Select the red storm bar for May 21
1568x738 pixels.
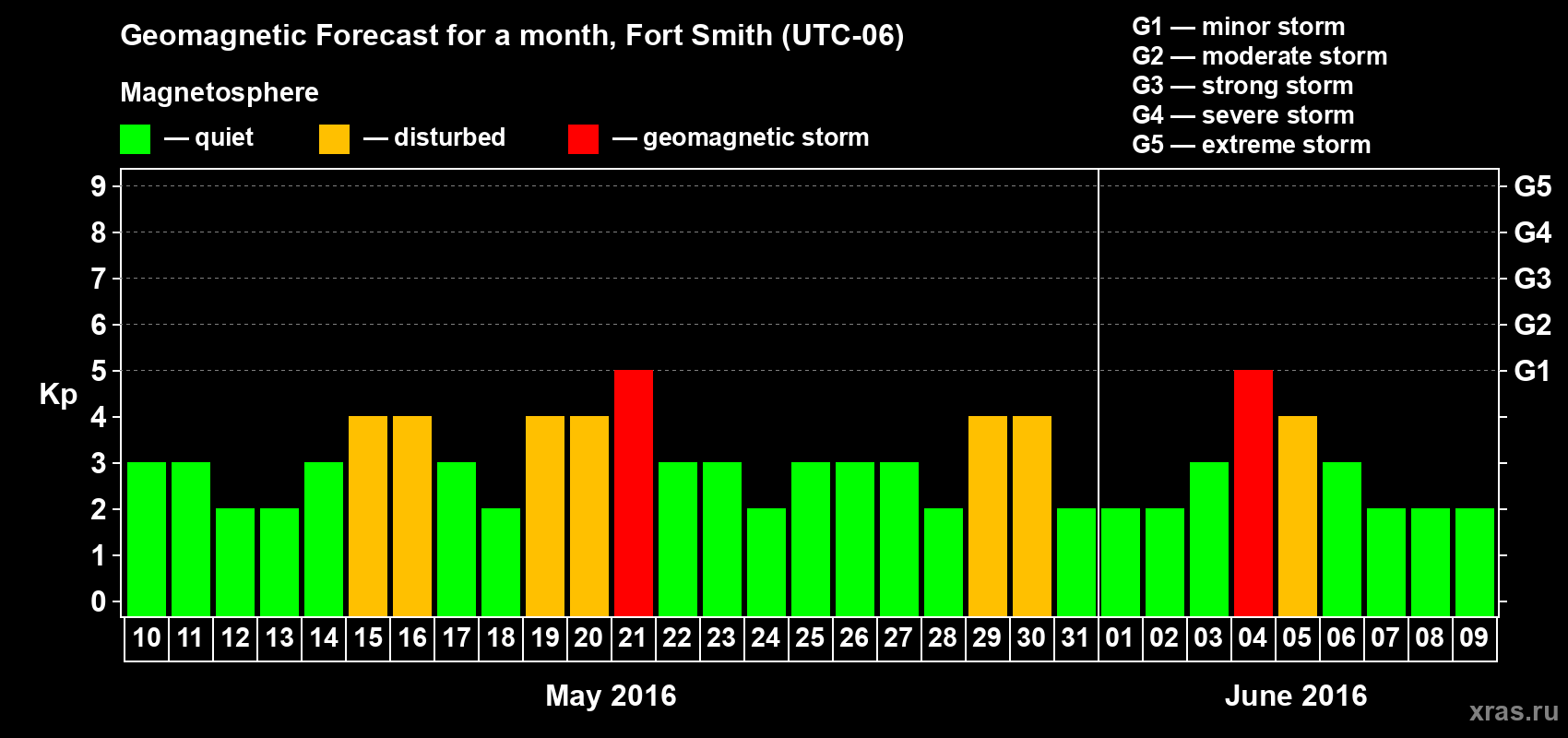point(634,494)
